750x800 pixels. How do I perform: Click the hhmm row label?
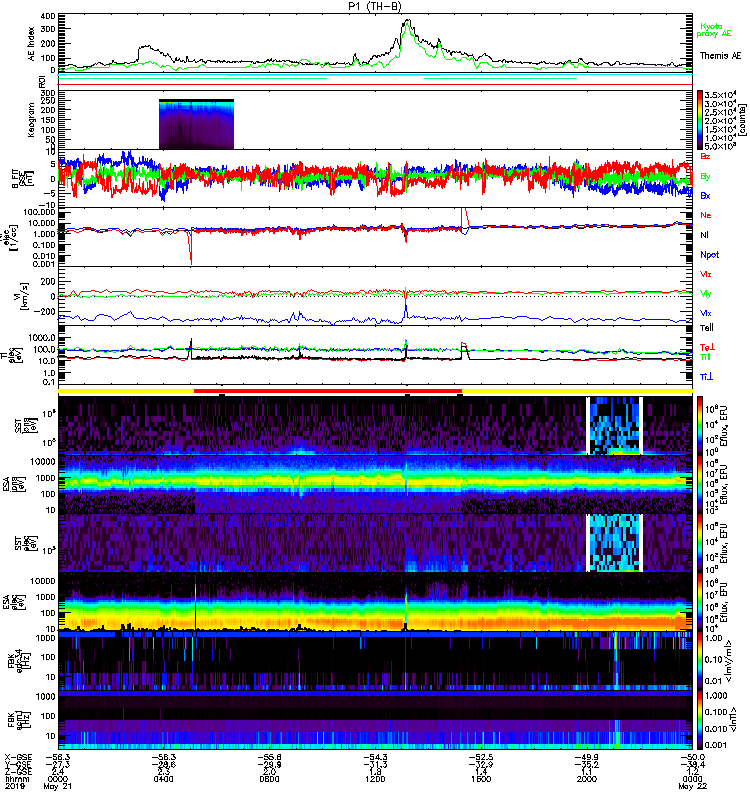[x=17, y=780]
